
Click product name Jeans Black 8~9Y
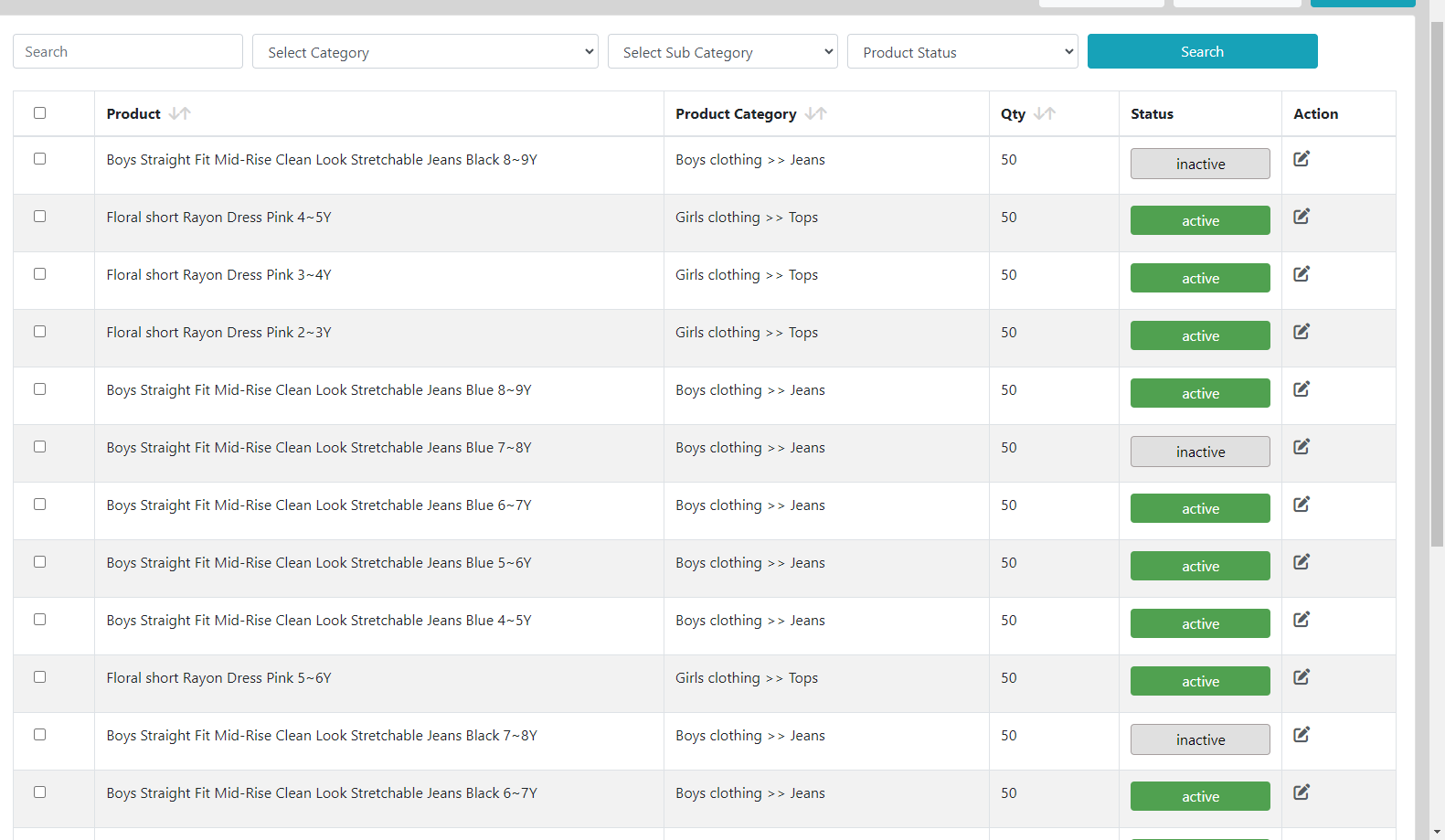tap(322, 159)
